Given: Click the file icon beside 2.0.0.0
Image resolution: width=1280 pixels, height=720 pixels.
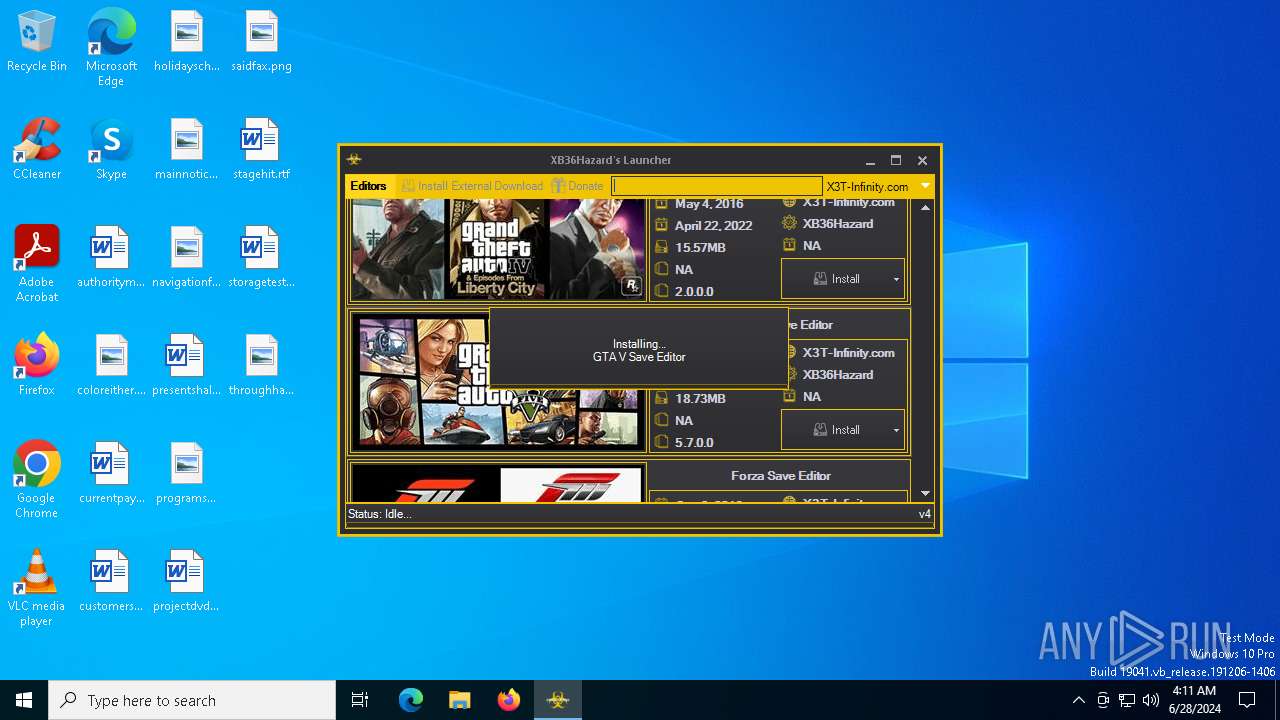Looking at the screenshot, I should [x=661, y=291].
